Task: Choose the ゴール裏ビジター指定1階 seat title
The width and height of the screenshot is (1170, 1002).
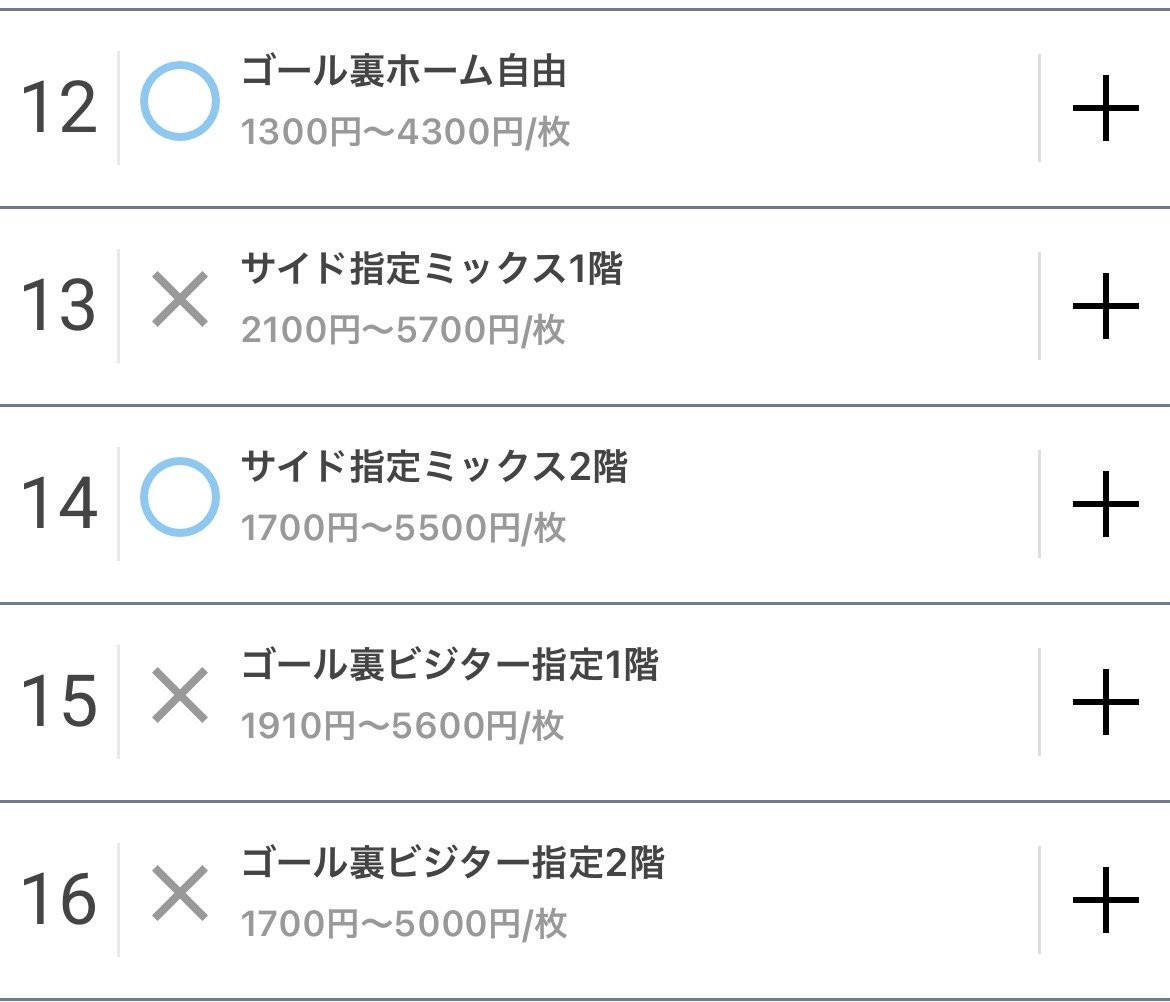Action: [x=450, y=665]
